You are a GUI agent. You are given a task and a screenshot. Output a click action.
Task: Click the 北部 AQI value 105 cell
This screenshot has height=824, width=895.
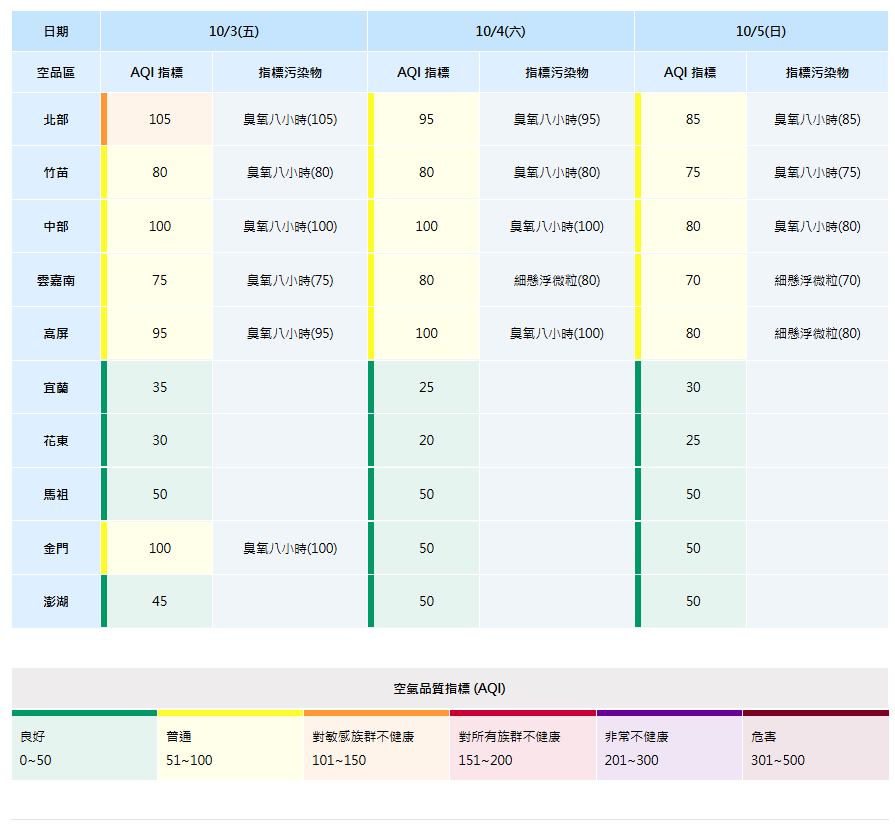[x=159, y=119]
